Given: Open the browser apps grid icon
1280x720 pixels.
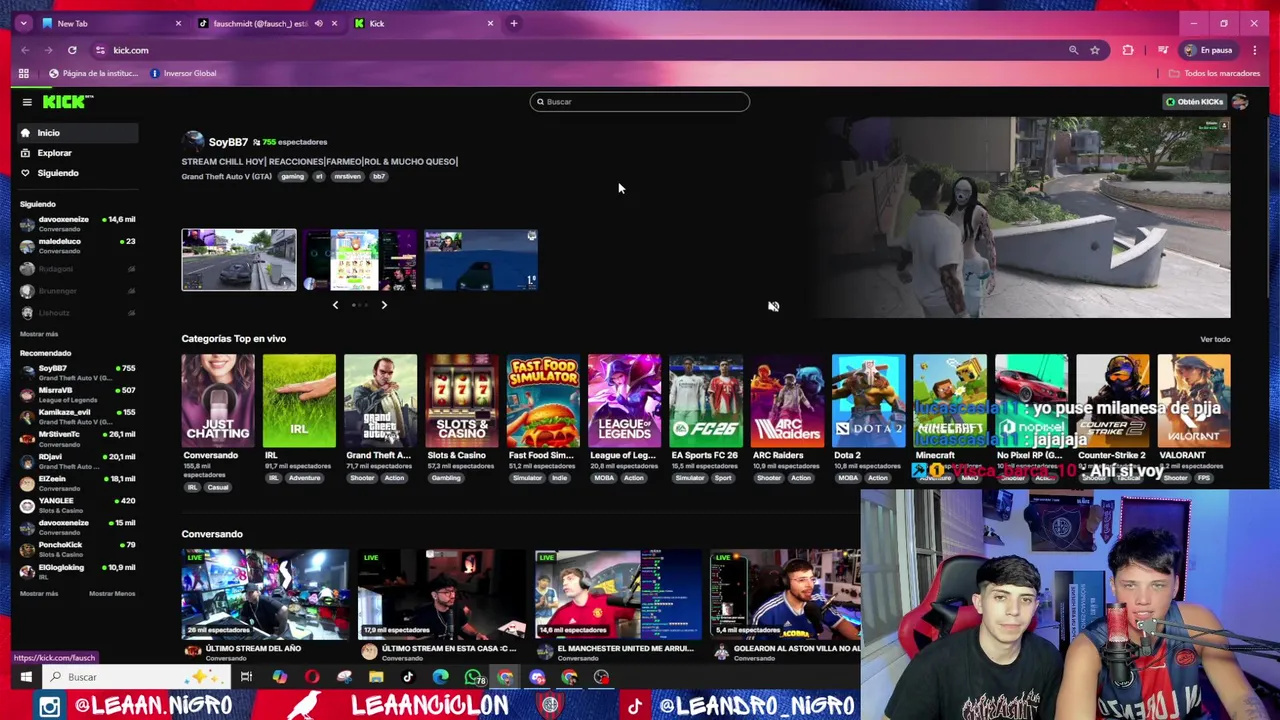Looking at the screenshot, I should click(24, 73).
